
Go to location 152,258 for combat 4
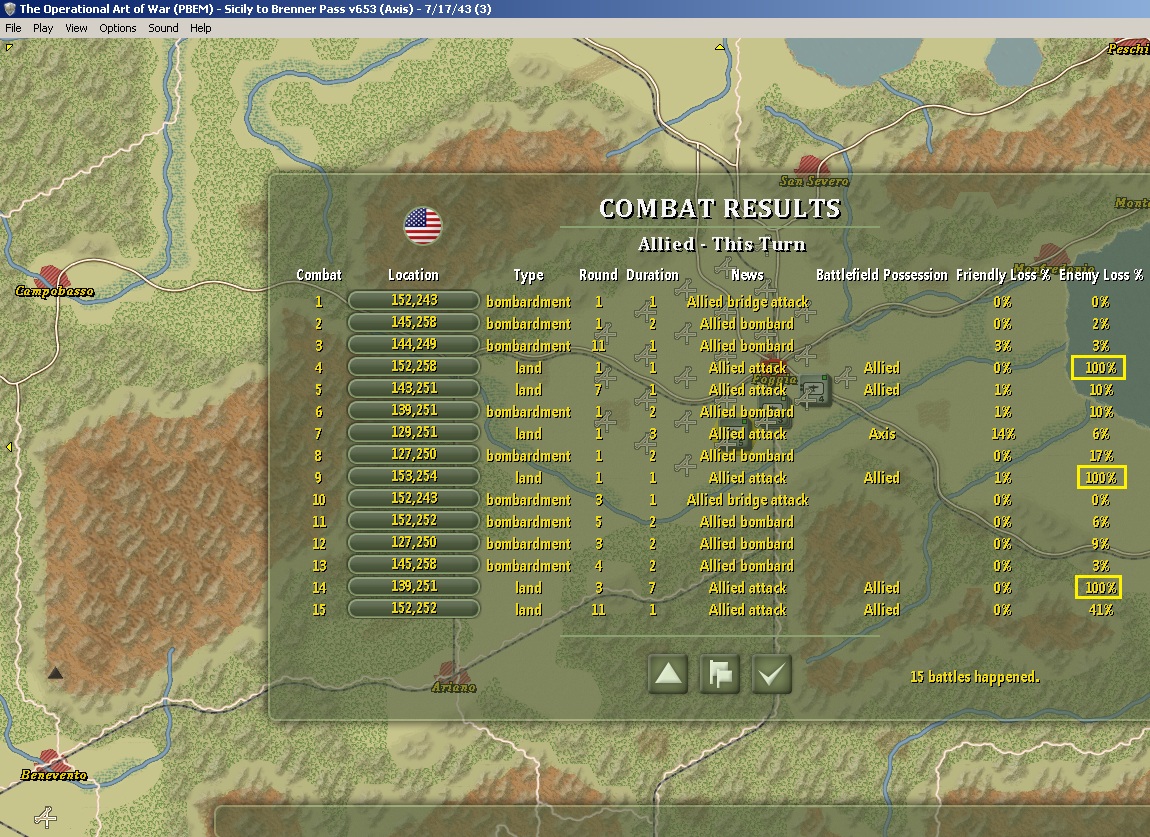[414, 367]
